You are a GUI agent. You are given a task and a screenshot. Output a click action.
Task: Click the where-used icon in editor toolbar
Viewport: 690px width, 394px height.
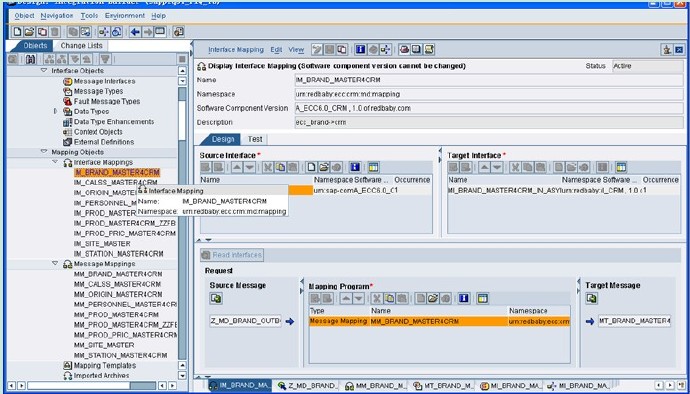[x=385, y=49]
